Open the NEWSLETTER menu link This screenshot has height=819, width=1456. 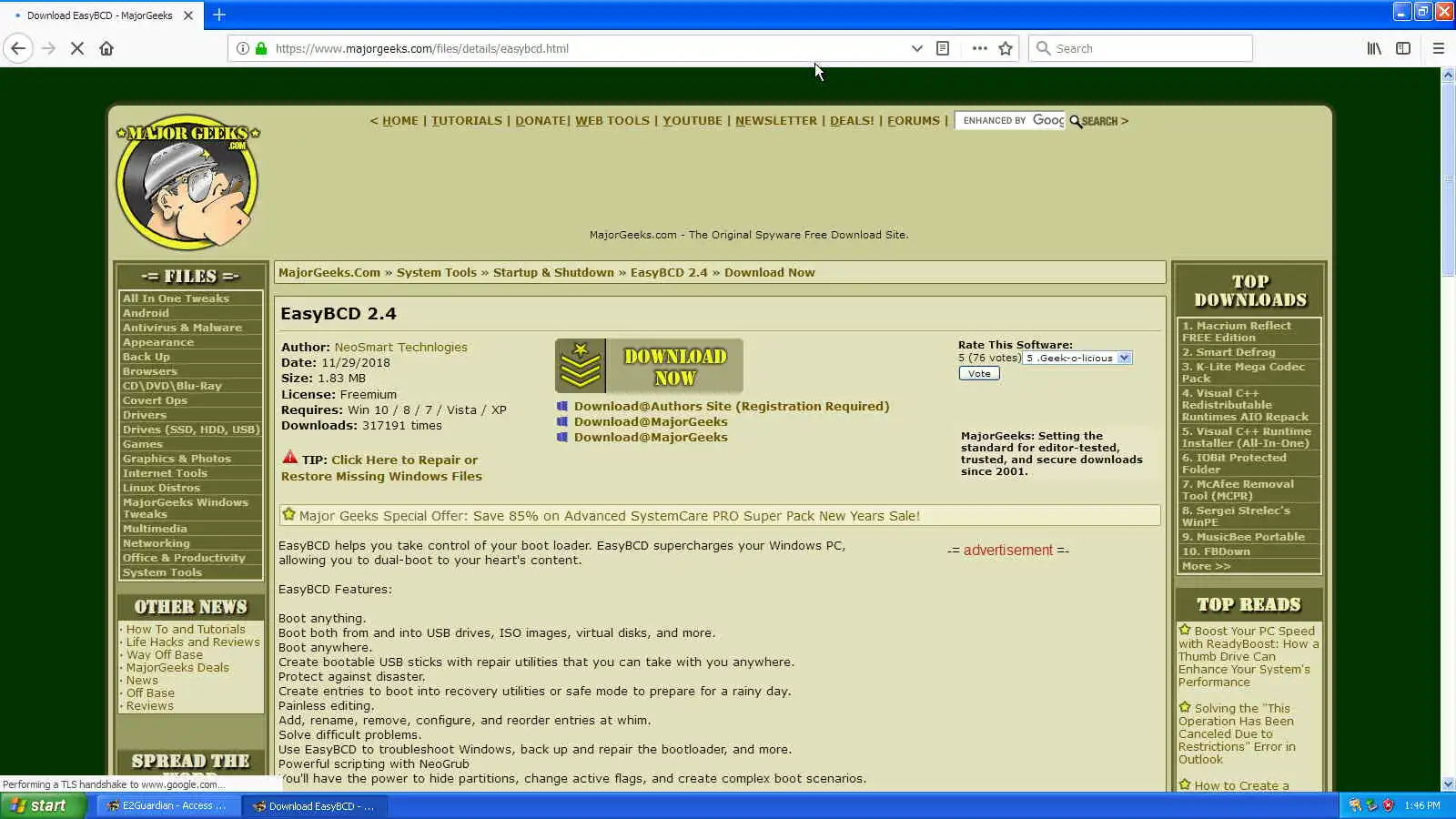click(776, 120)
